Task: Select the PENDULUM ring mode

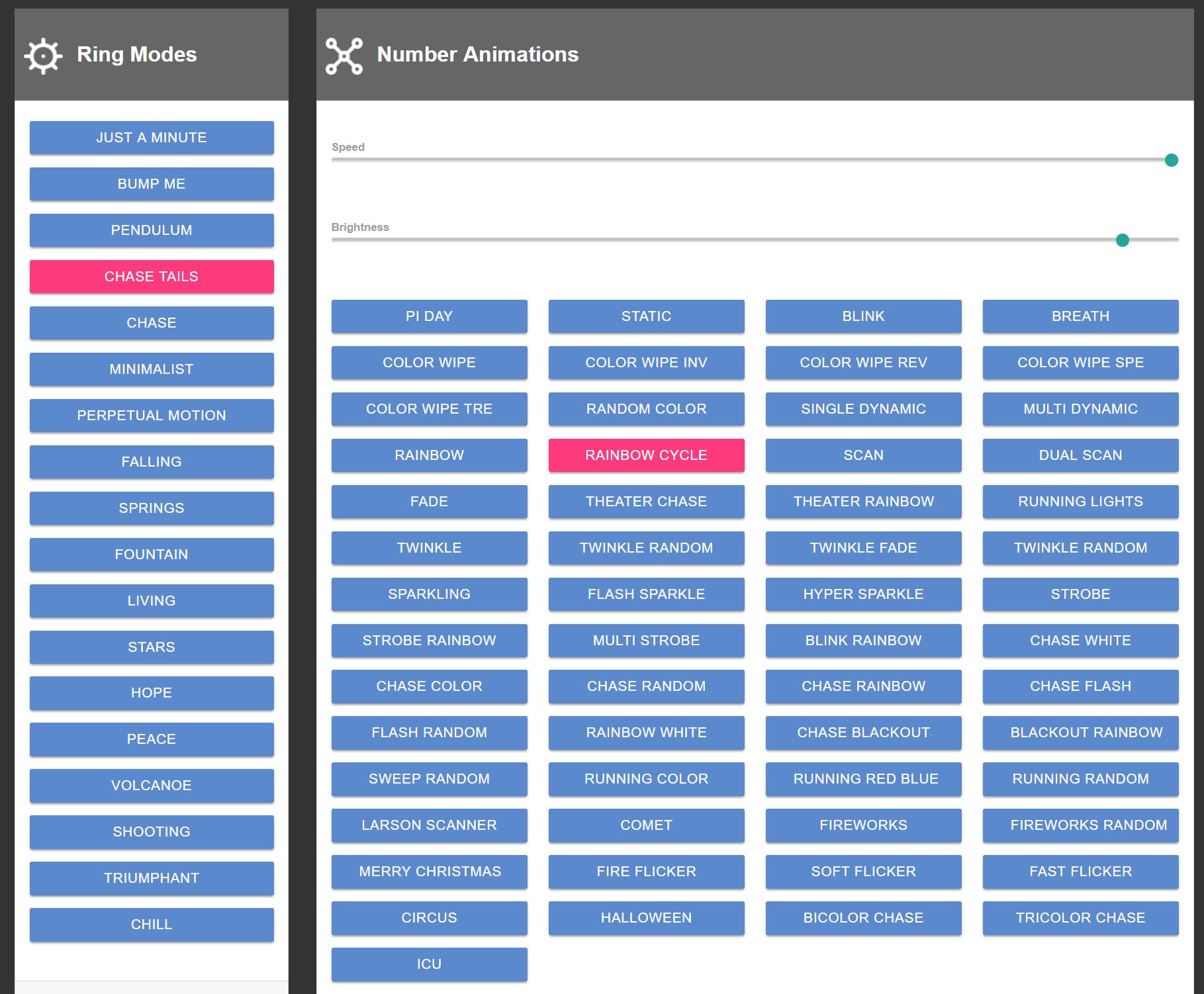Action: 152,230
